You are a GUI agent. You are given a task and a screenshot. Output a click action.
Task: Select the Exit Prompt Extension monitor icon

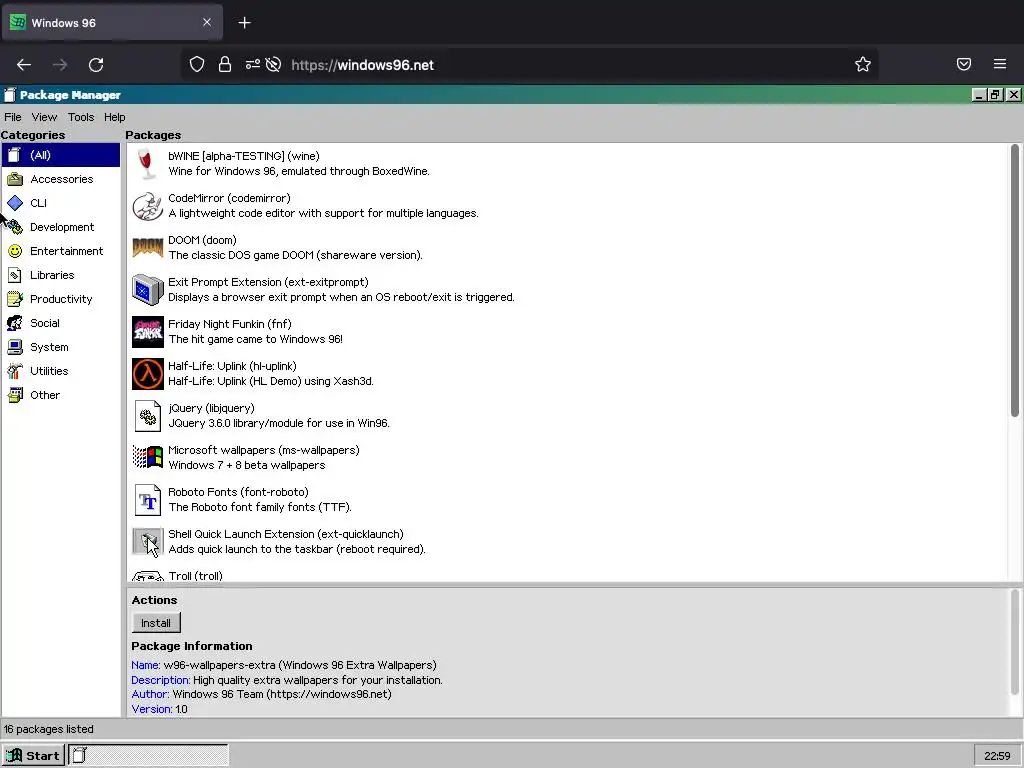[148, 289]
